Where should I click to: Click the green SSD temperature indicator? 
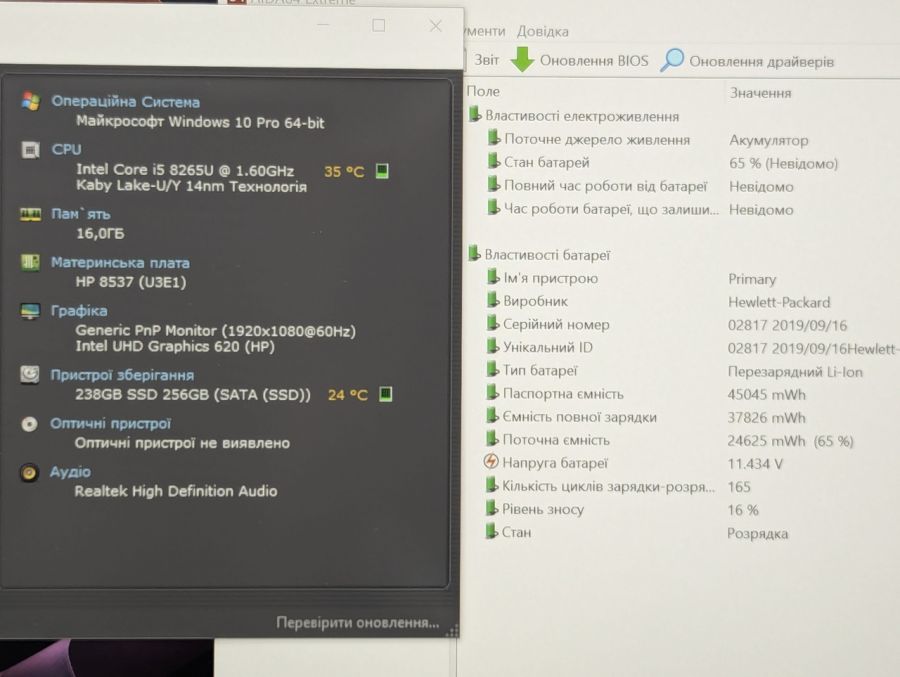(386, 394)
